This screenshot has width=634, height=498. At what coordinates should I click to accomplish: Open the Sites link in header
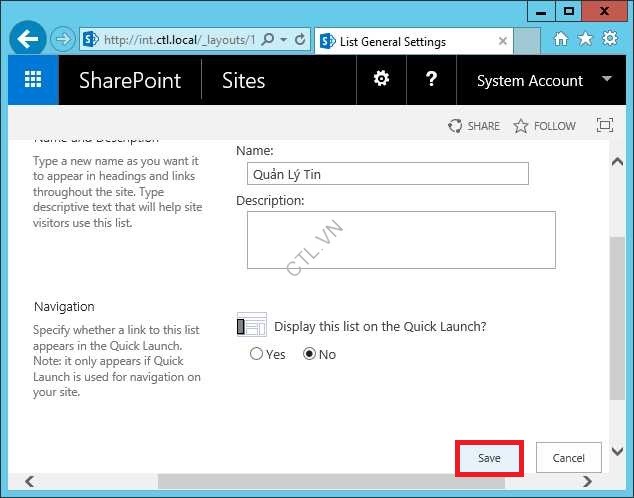coord(243,81)
